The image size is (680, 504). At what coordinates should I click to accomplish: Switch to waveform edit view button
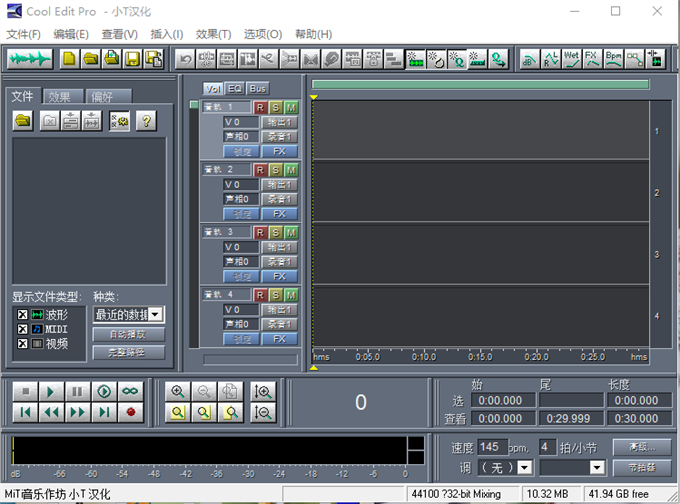tap(29, 59)
